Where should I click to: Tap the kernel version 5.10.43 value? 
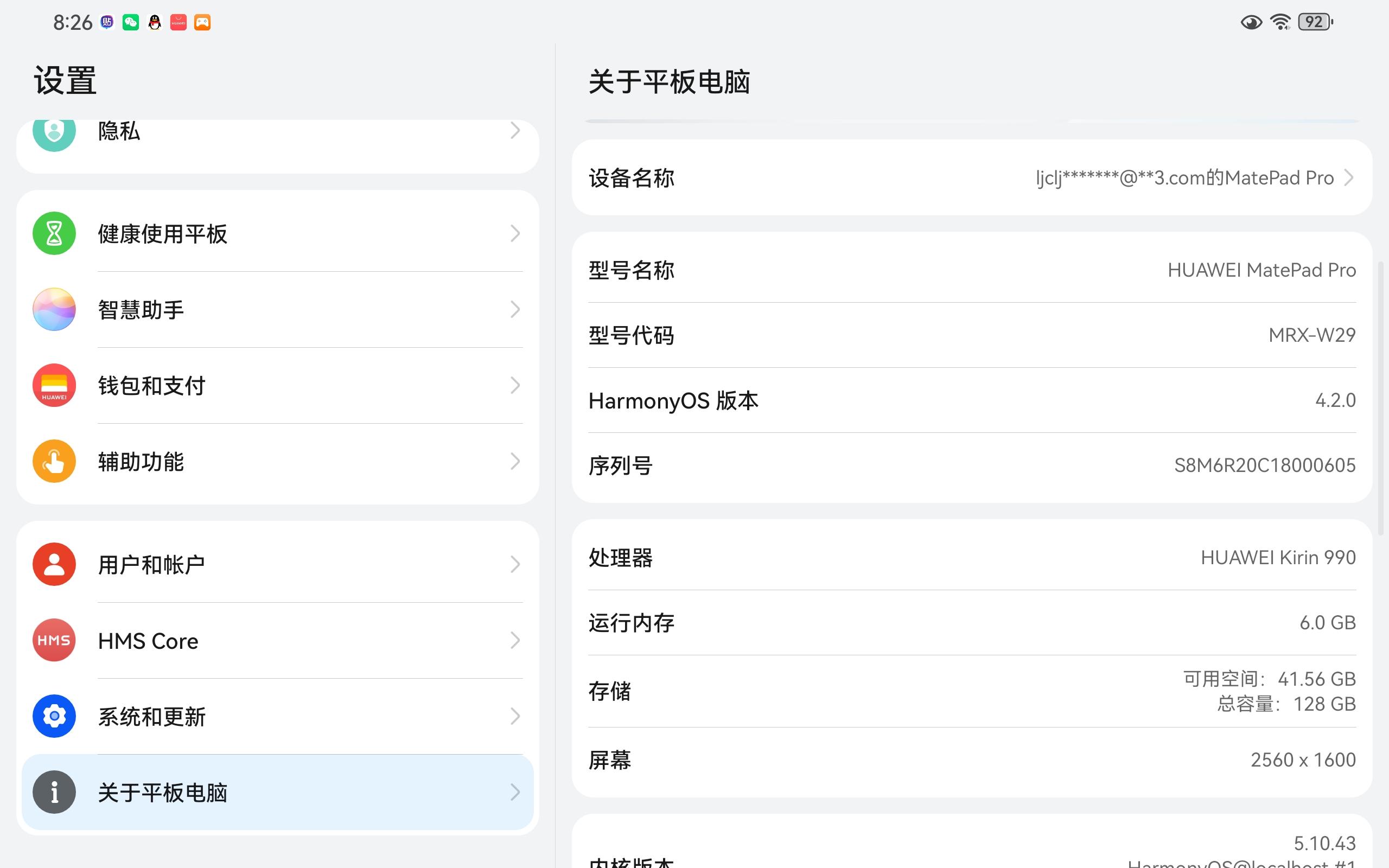click(1324, 843)
